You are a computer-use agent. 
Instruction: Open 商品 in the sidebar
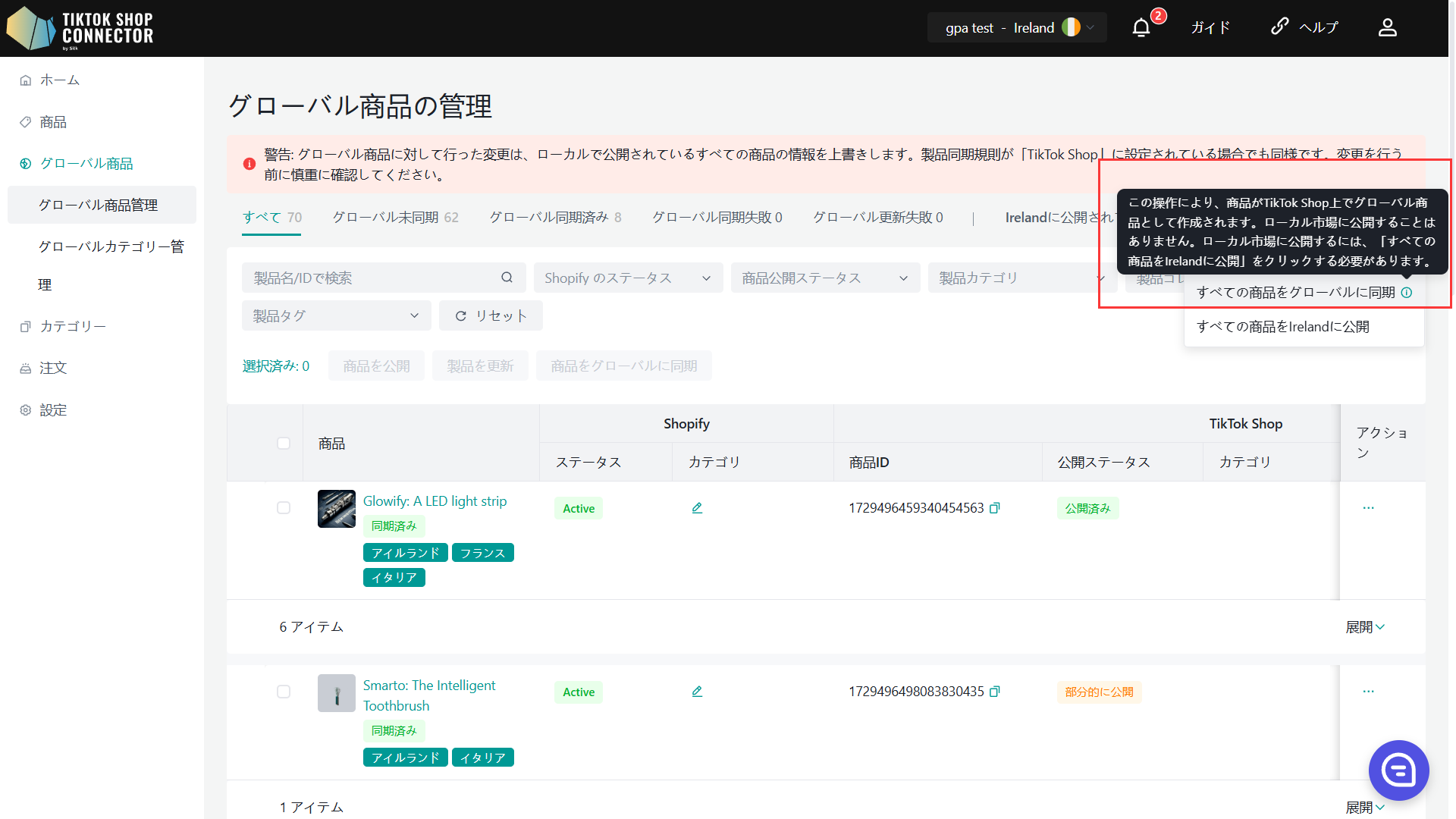(x=53, y=122)
